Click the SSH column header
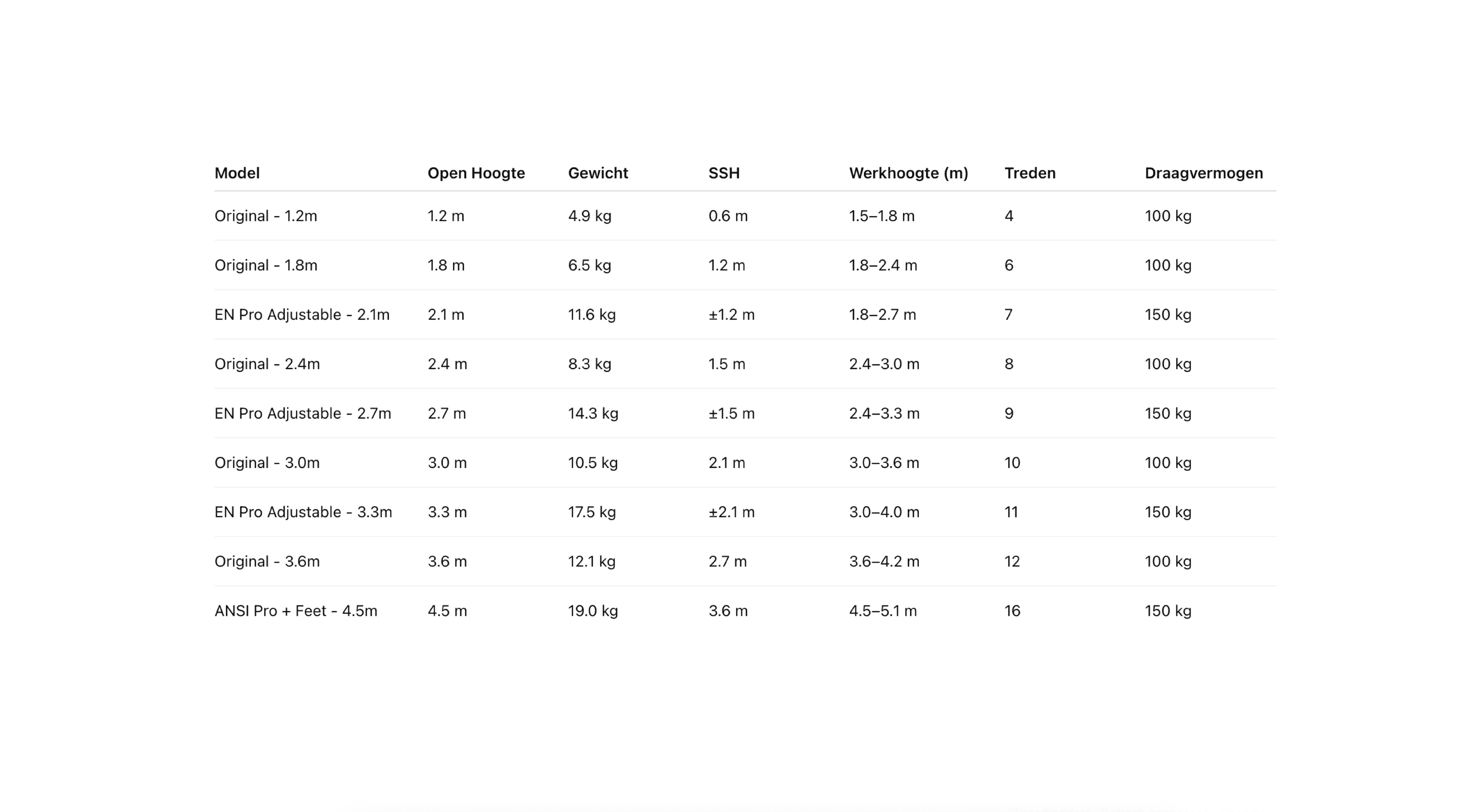This screenshot has width=1464, height=812. (724, 173)
